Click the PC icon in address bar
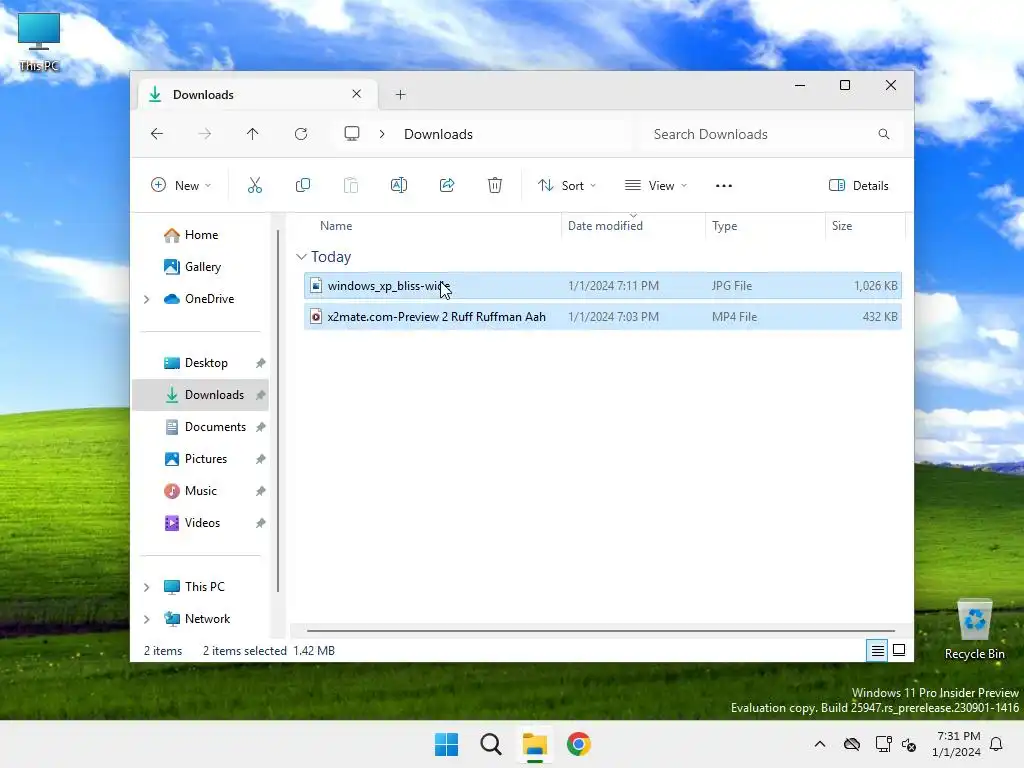 [352, 134]
